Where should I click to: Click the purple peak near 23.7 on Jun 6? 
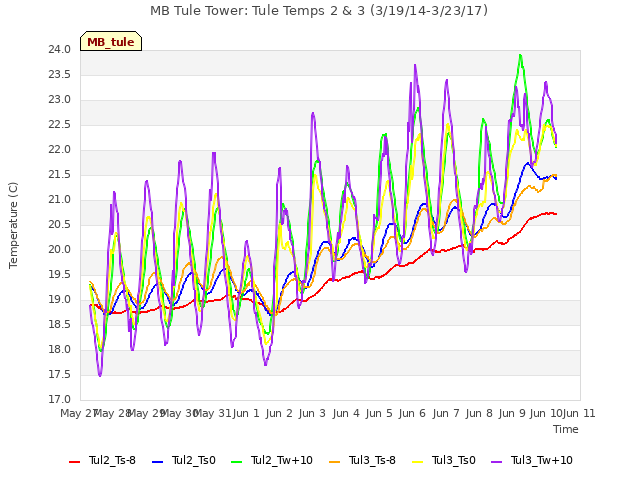pyautogui.click(x=415, y=65)
